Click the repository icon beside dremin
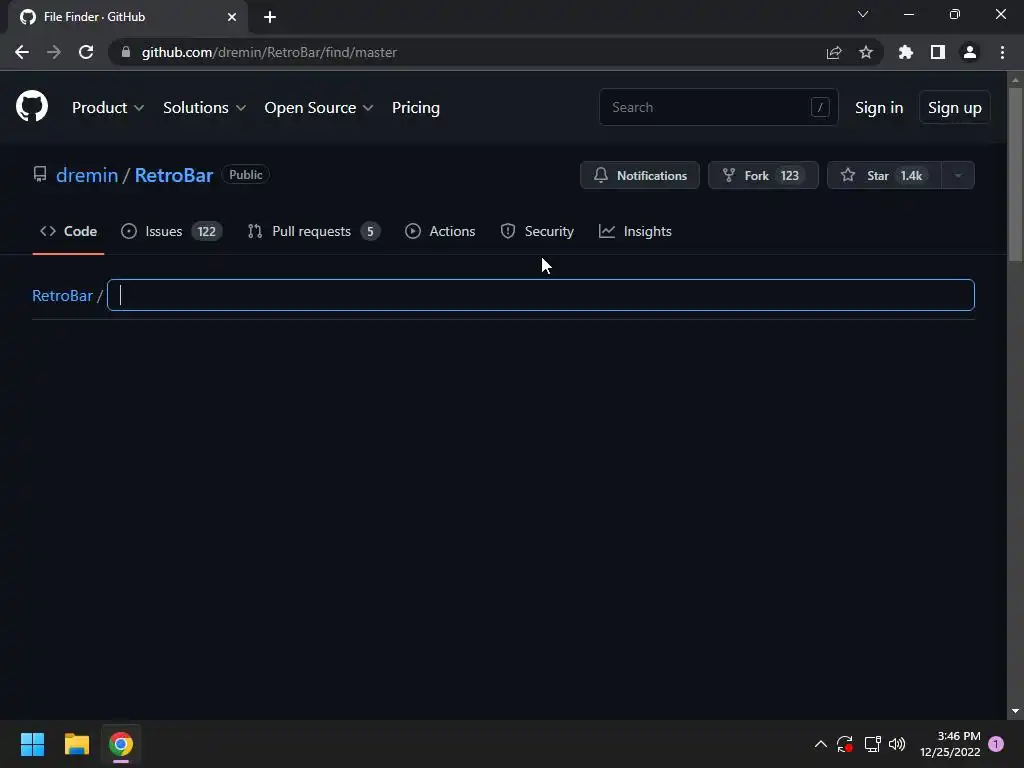 point(40,174)
